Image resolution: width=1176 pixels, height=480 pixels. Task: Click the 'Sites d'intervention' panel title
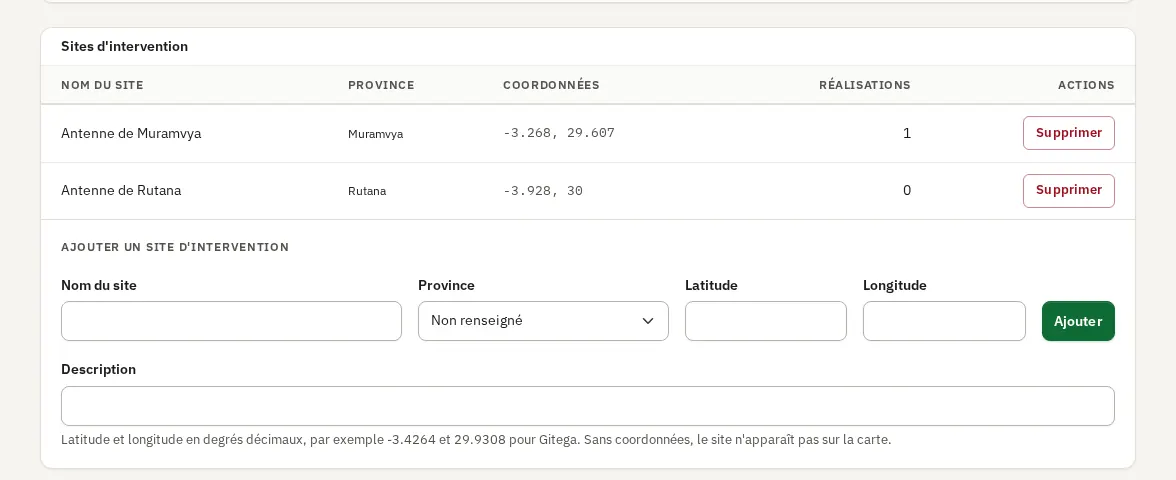pos(124,46)
